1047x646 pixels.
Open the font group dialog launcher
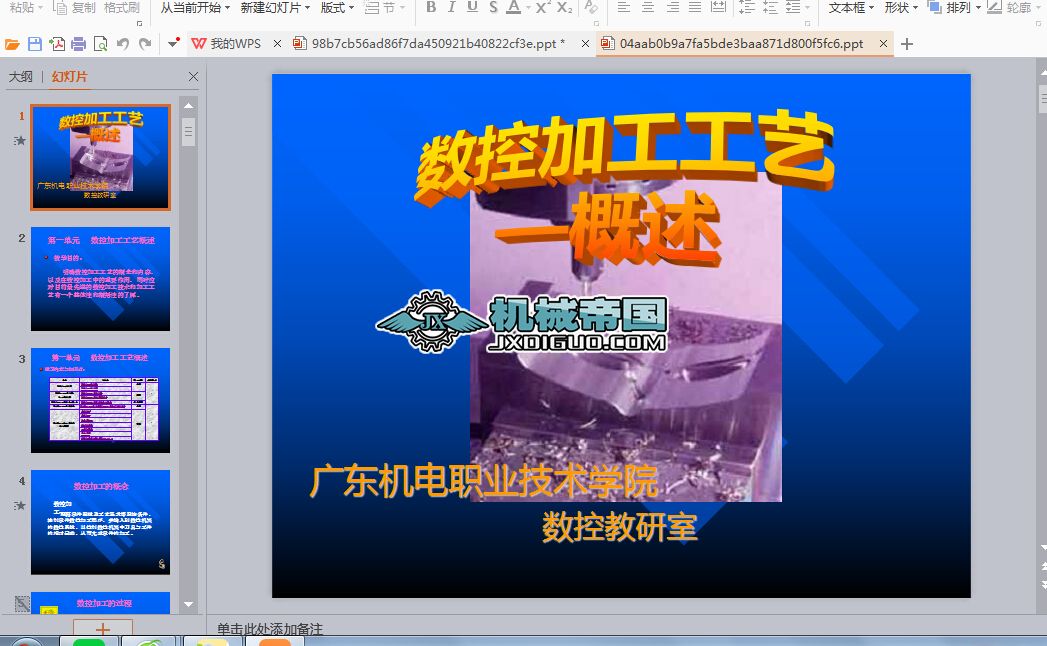(x=596, y=23)
